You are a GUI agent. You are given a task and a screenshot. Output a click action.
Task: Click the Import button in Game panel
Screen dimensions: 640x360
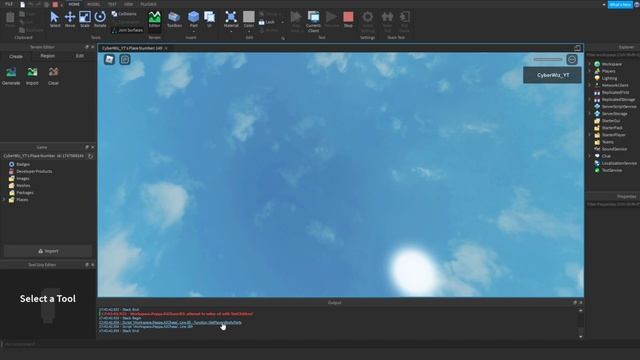48,251
